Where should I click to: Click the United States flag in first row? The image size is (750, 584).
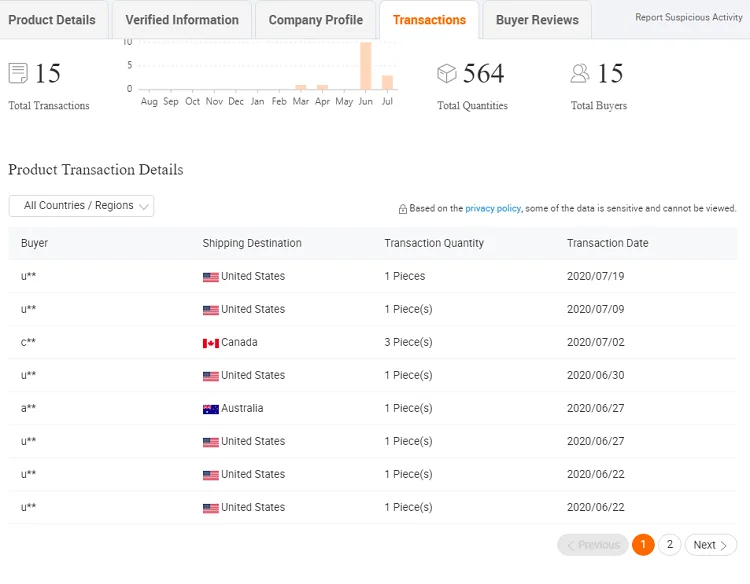point(210,277)
